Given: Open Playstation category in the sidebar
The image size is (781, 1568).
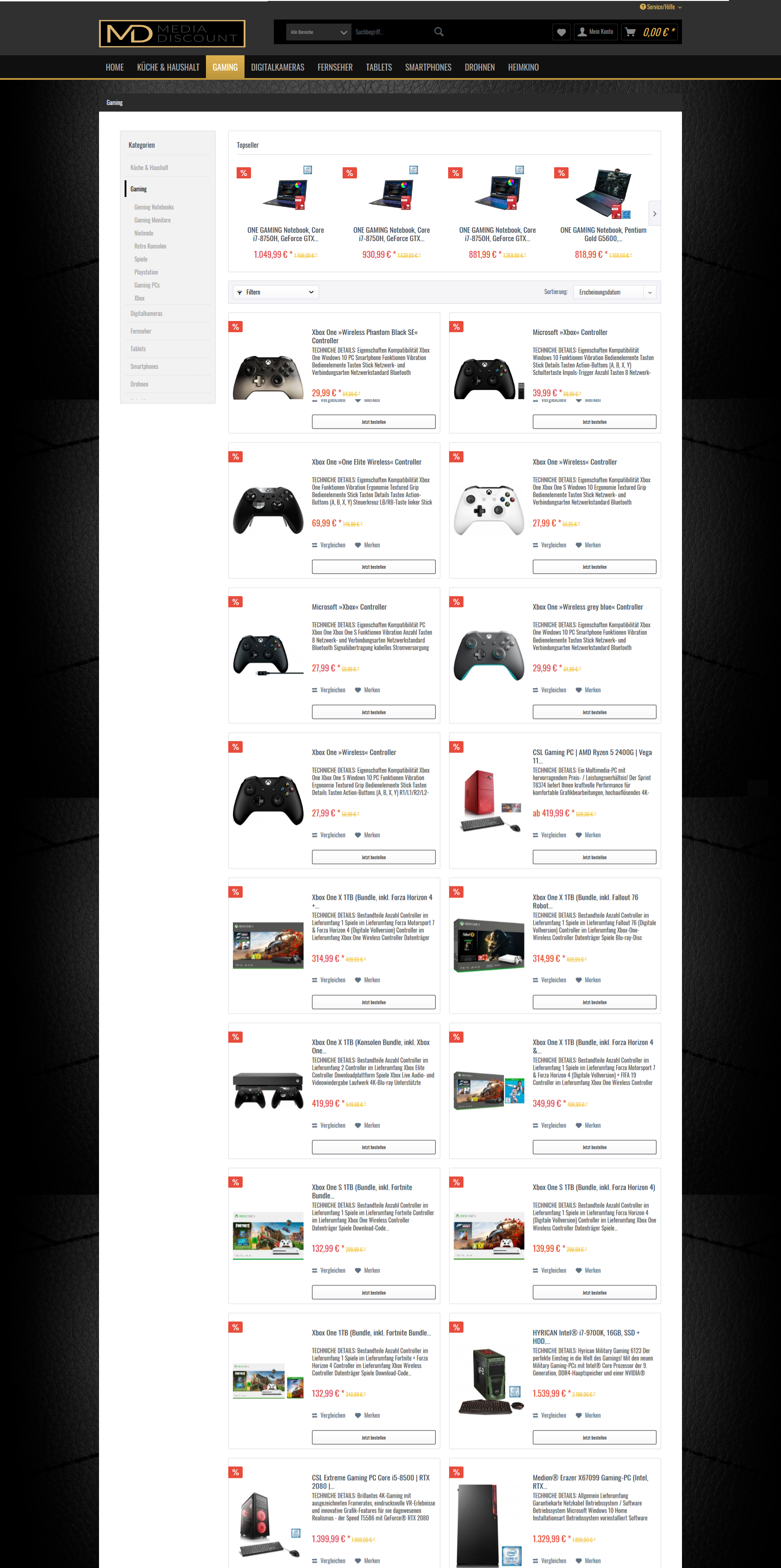Looking at the screenshot, I should coord(146,273).
